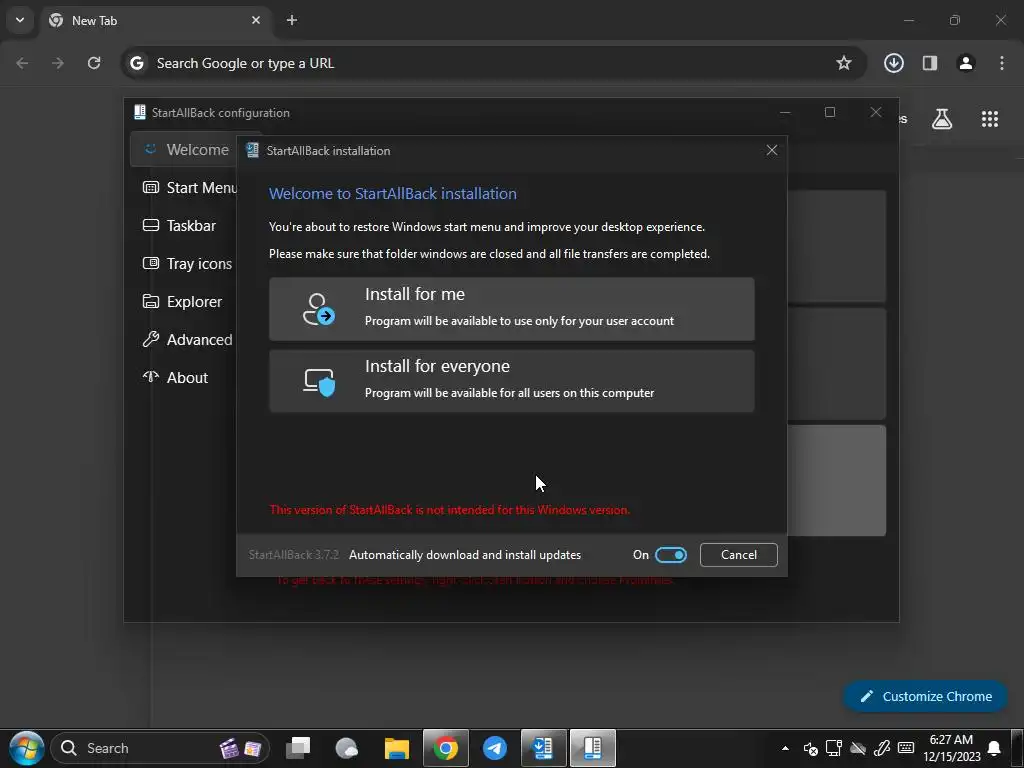1024x768 pixels.
Task: Bookmark this tab with the star icon
Action: 844,63
